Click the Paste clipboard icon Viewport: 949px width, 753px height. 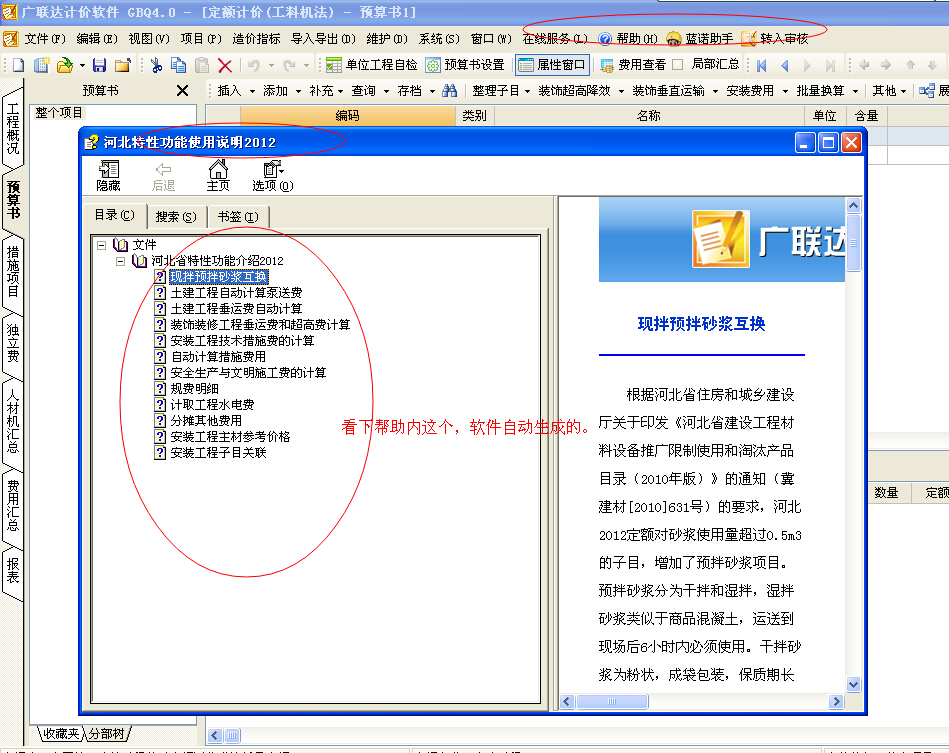[x=202, y=65]
